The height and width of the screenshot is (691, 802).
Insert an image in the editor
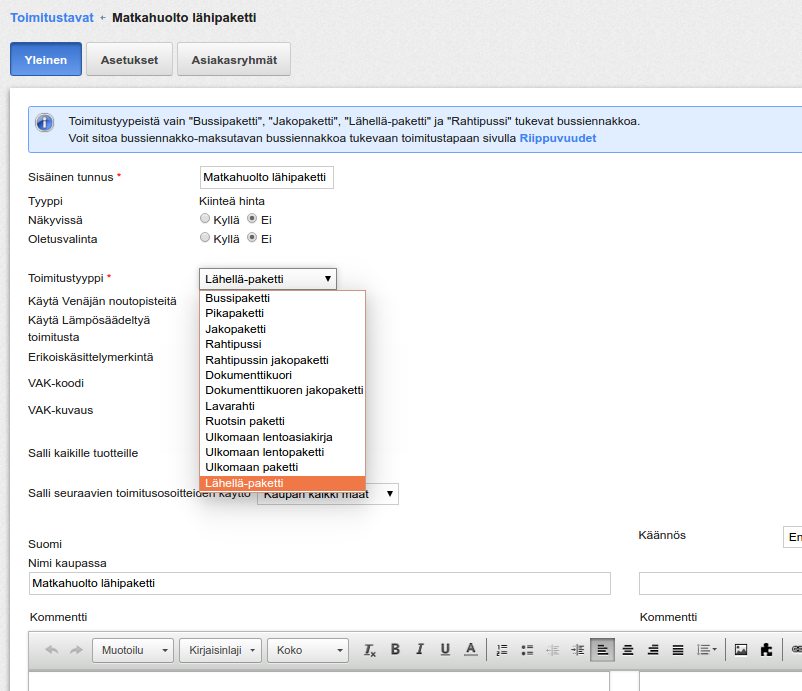tap(741, 650)
